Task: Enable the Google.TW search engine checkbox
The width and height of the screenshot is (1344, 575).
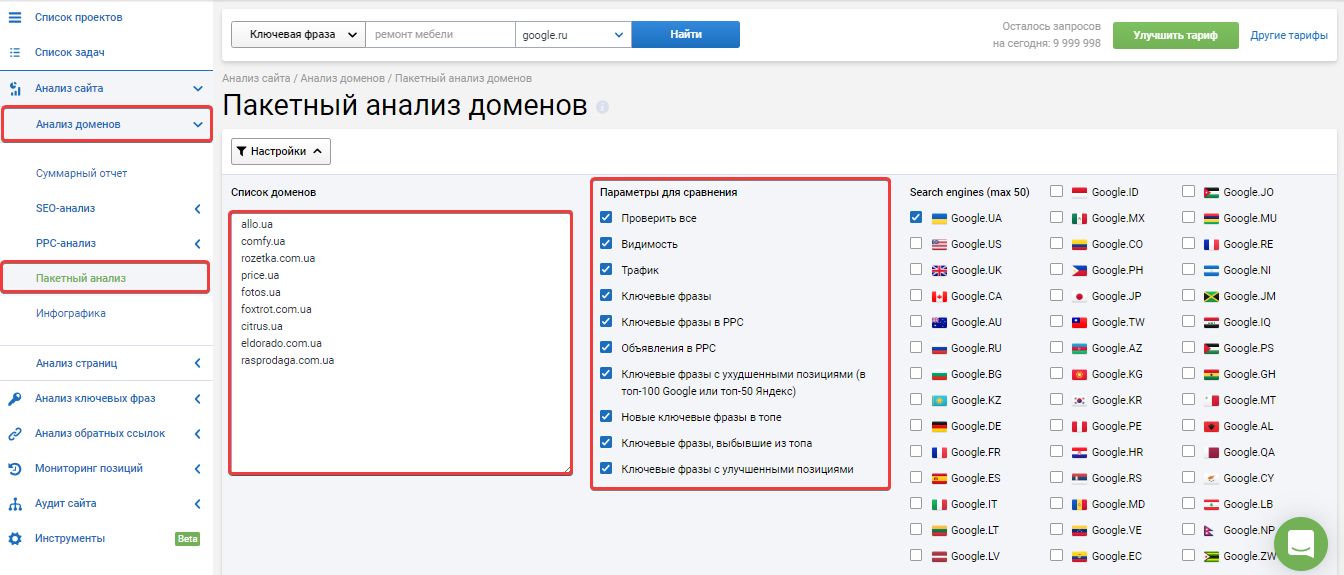Action: coord(1056,321)
